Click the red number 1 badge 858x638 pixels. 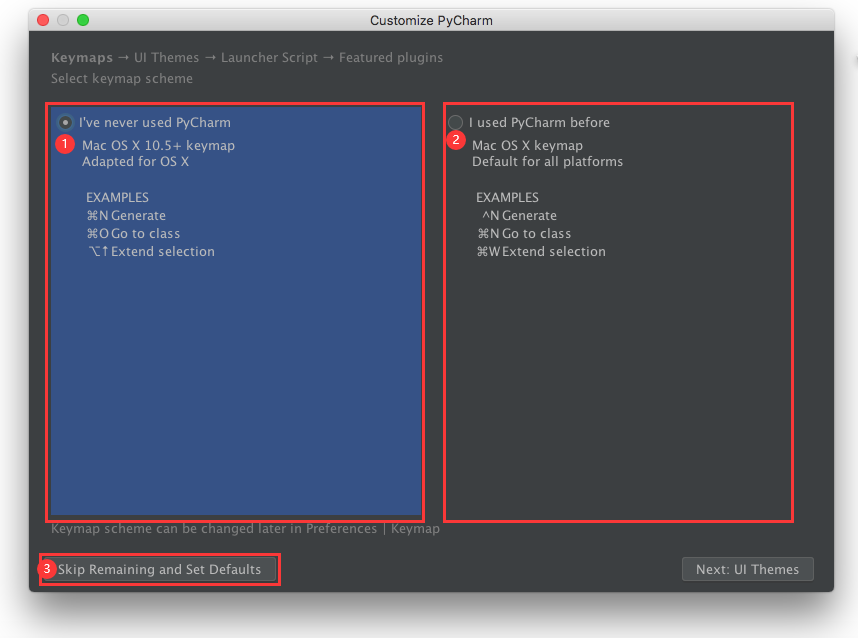(x=65, y=144)
